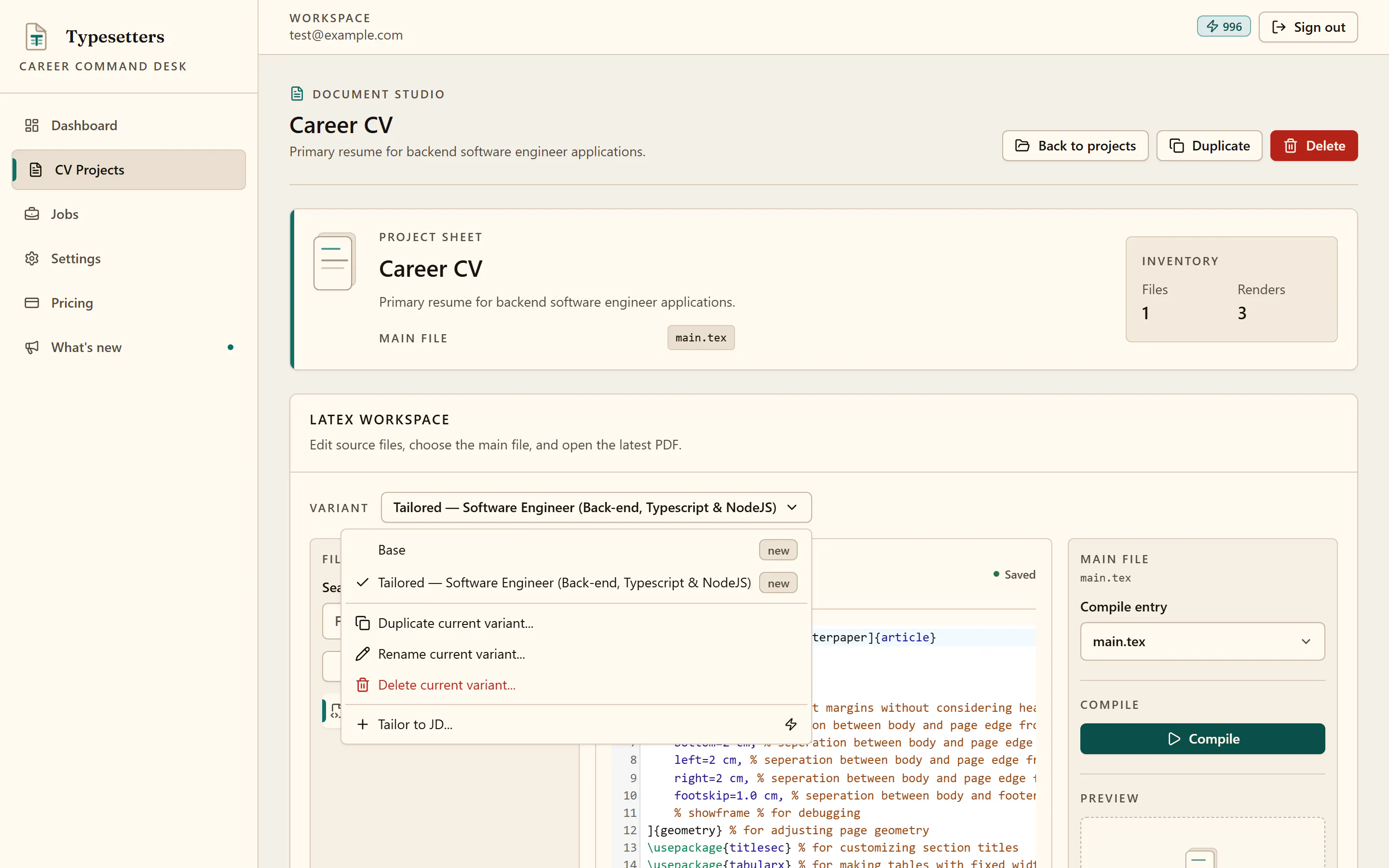This screenshot has width=1389, height=868.
Task: Delete the Career CV project
Action: click(x=1314, y=146)
